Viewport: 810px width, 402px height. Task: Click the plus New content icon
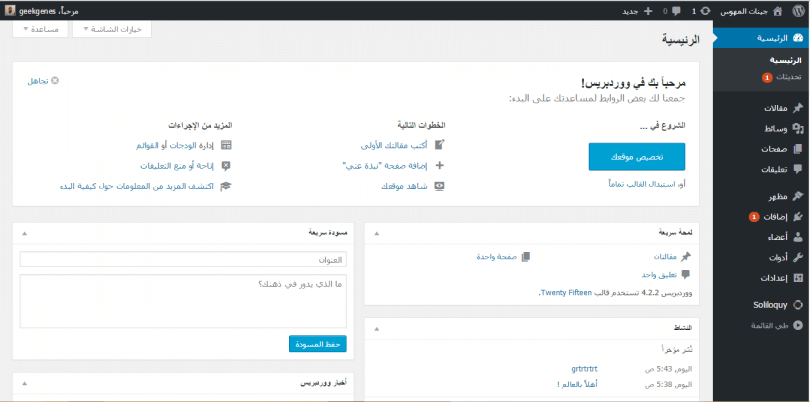(x=647, y=11)
